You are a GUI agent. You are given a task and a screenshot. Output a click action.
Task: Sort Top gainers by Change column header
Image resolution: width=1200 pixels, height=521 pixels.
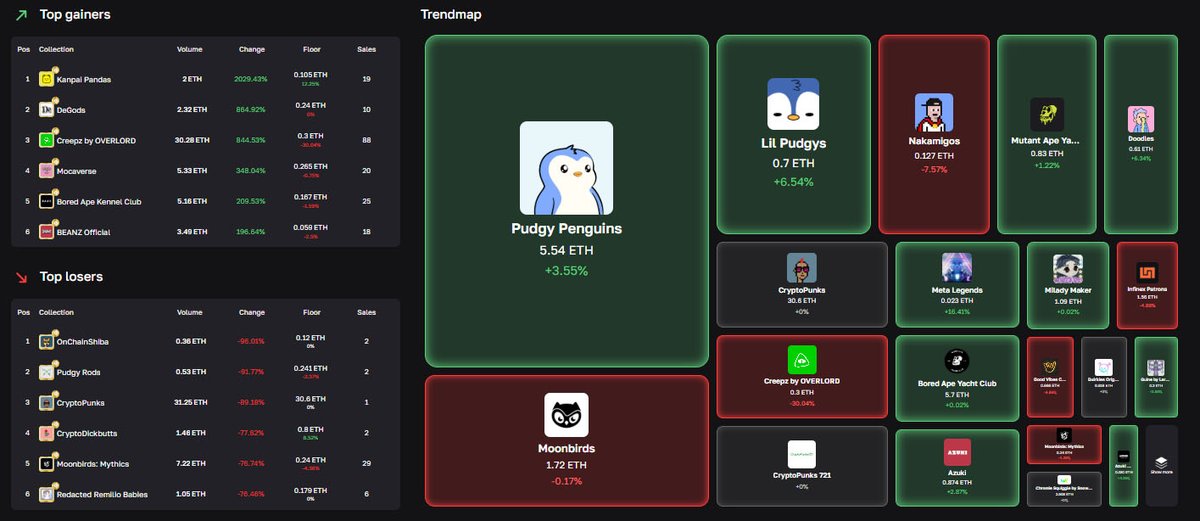[252, 49]
